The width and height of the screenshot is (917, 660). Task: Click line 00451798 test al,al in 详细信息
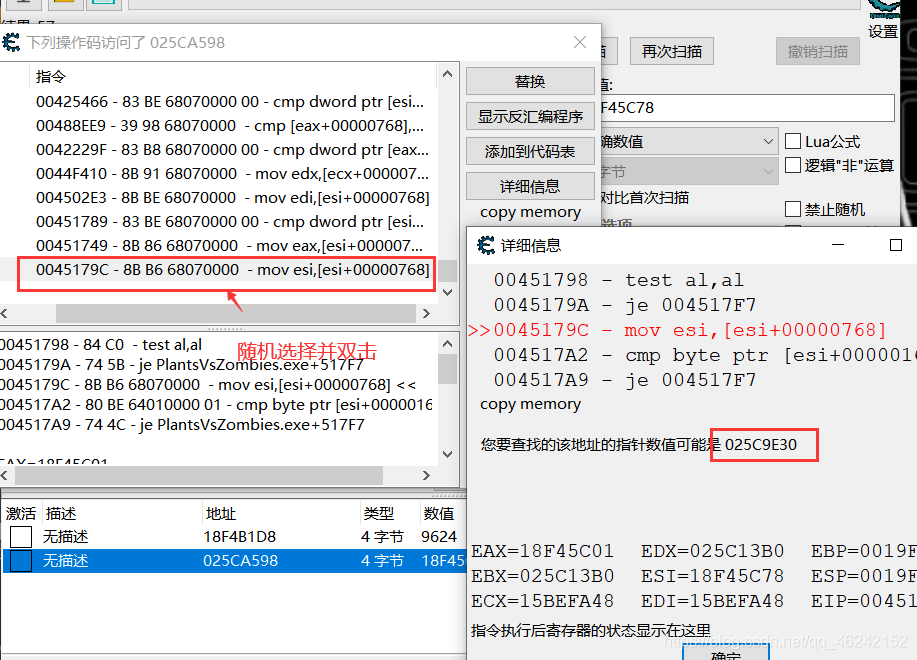[619, 281]
